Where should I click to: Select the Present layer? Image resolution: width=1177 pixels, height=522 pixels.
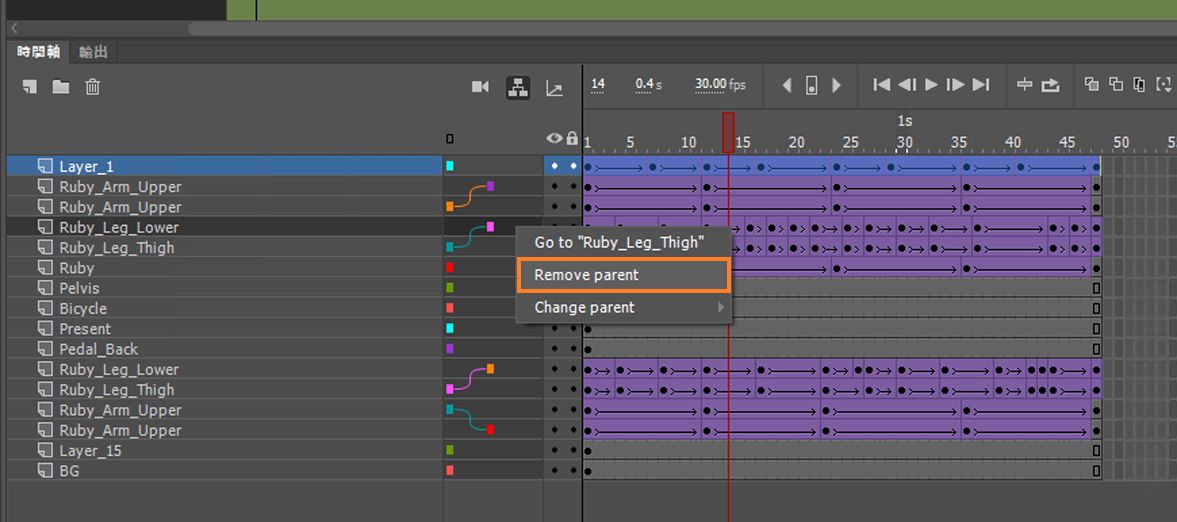(225, 328)
